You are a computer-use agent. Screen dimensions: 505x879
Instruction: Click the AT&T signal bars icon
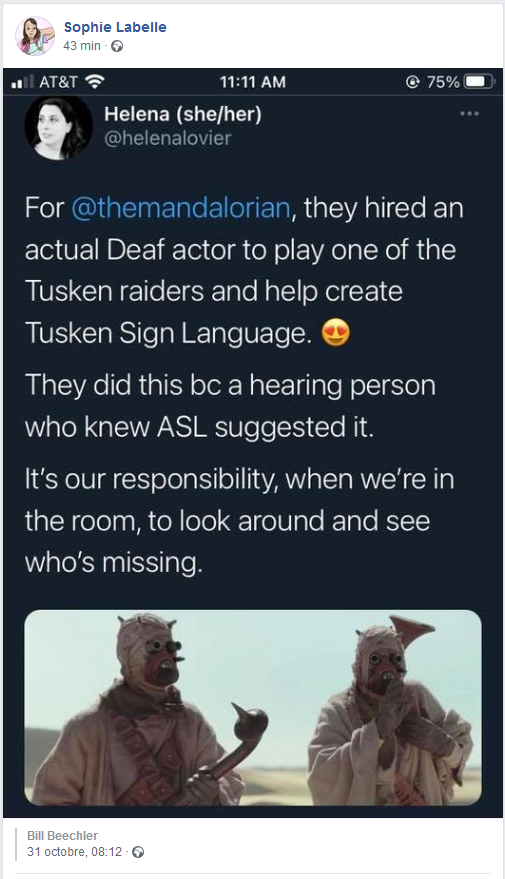click(21, 82)
